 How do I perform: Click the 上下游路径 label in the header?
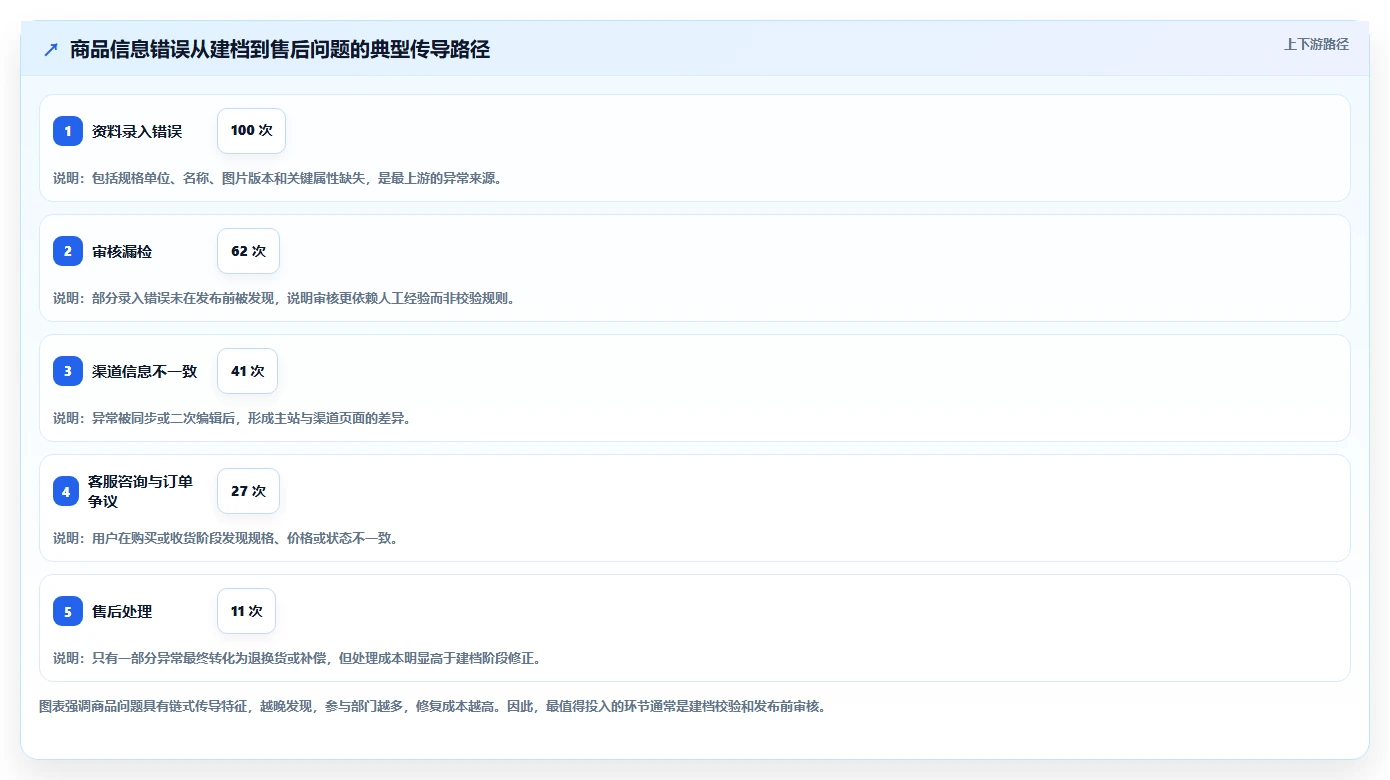click(x=1316, y=44)
